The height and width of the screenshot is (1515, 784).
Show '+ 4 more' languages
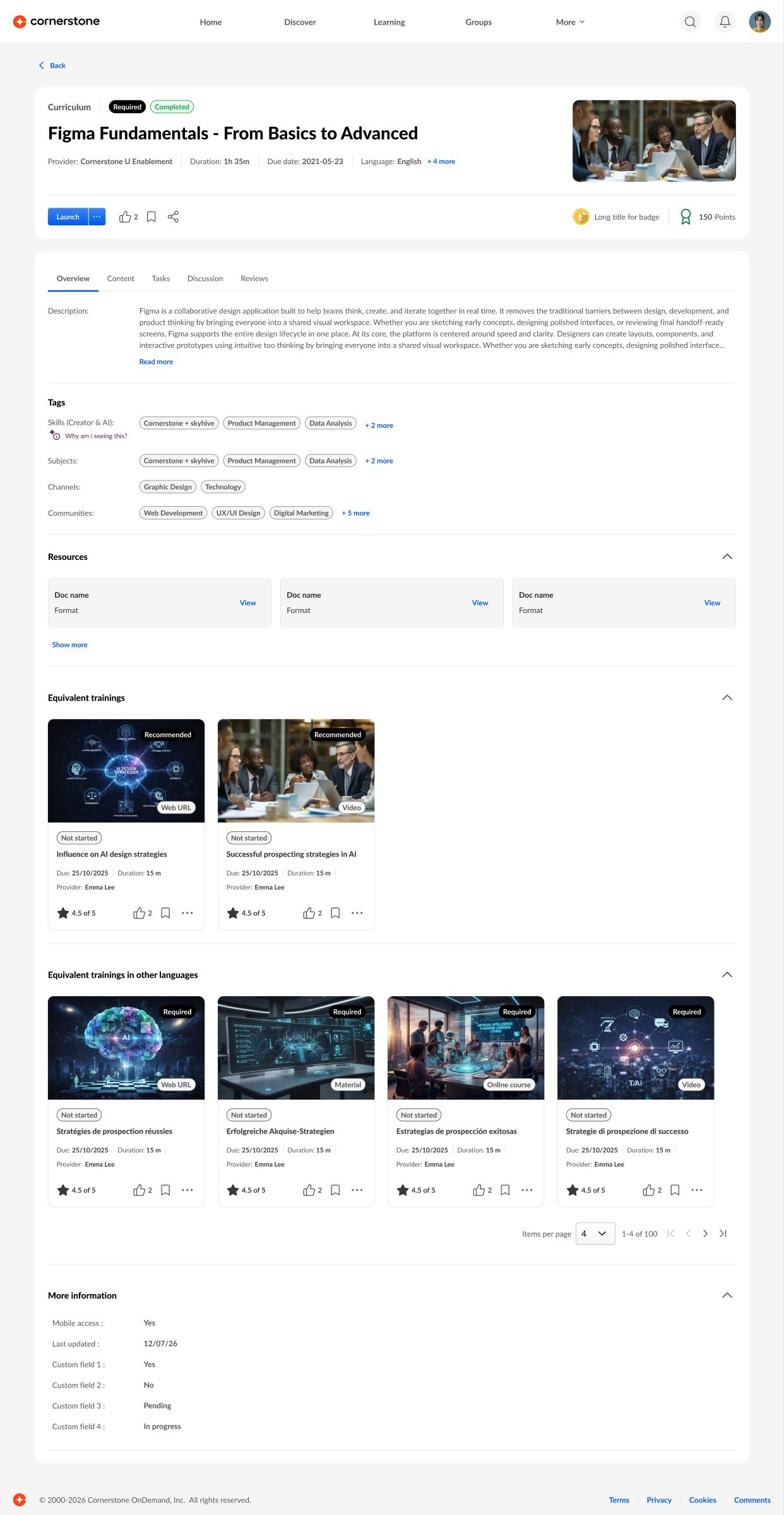(x=441, y=162)
